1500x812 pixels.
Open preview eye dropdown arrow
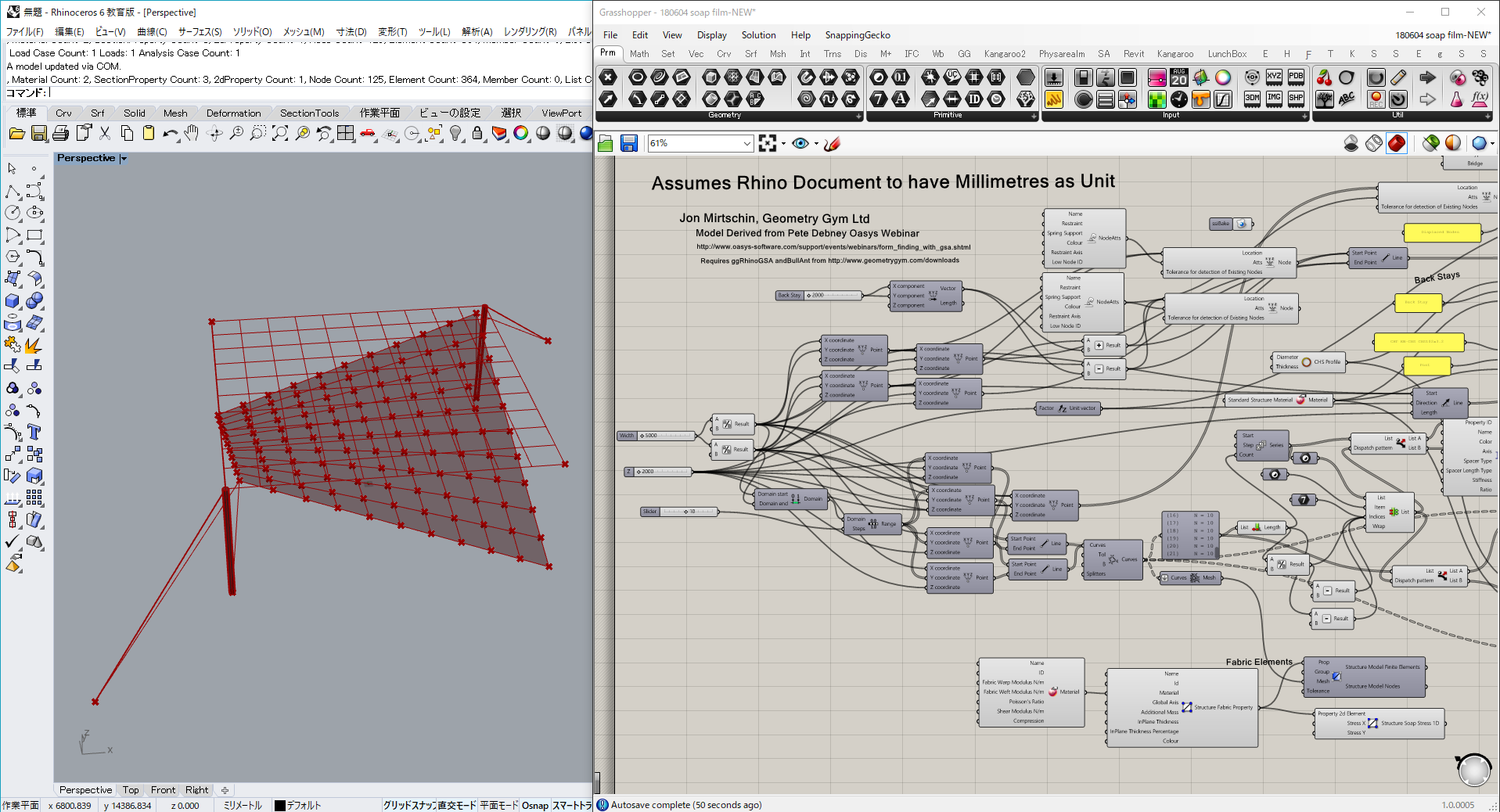tap(816, 144)
